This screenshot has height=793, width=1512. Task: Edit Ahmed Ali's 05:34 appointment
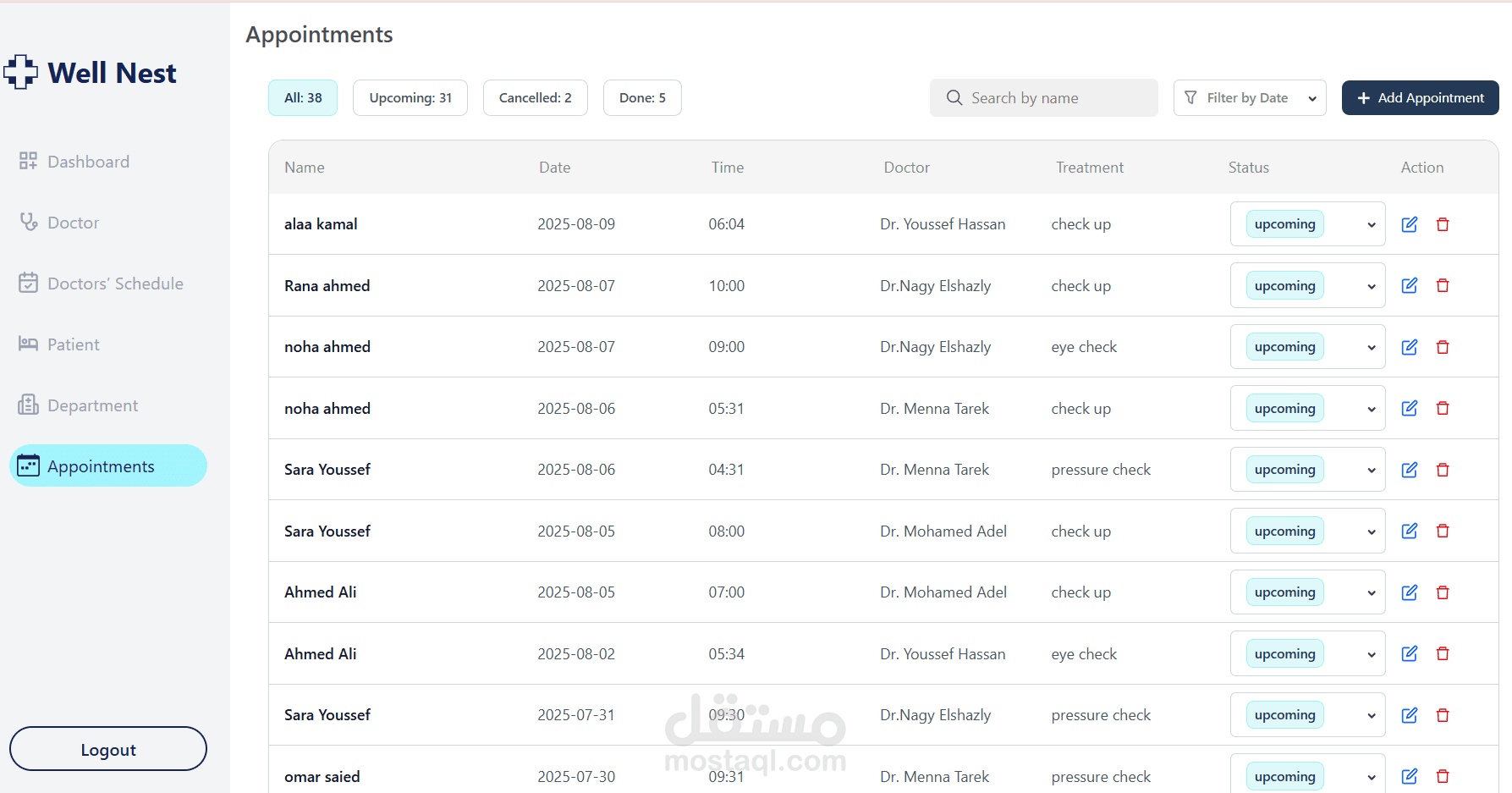click(1410, 653)
